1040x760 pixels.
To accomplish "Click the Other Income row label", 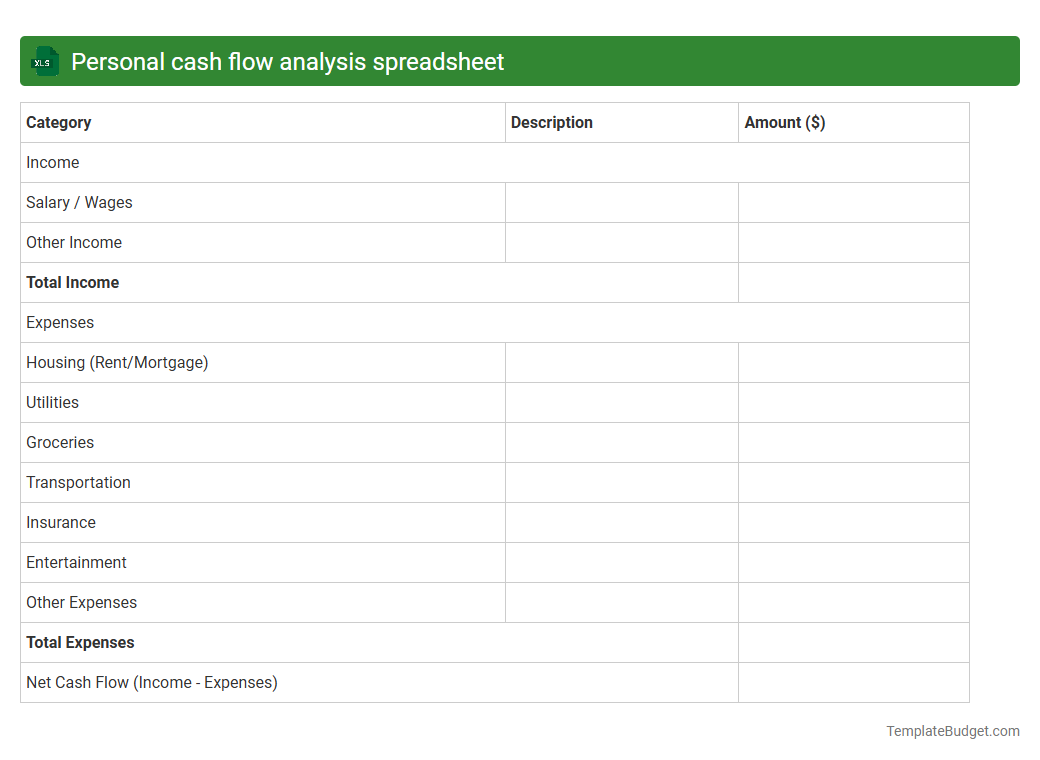I will coord(73,242).
